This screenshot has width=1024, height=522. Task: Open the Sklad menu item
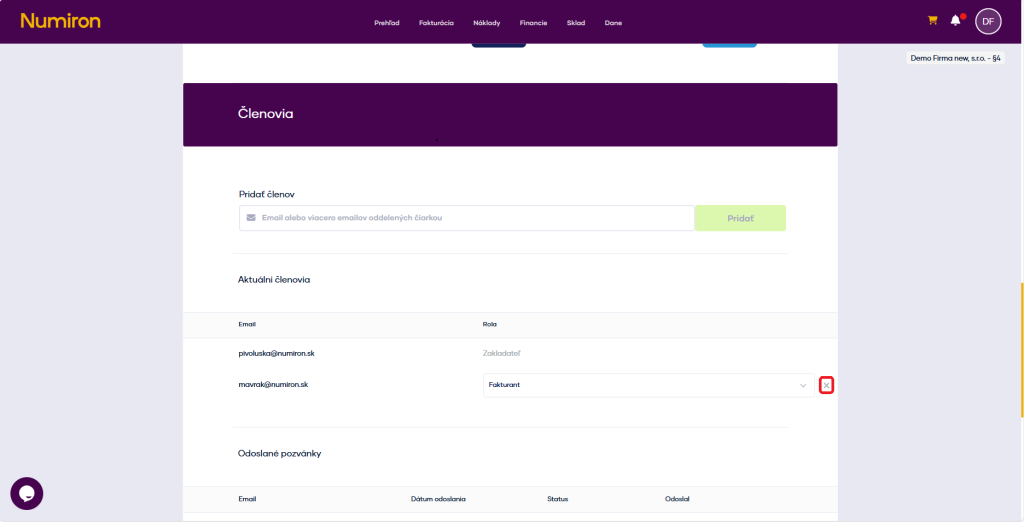coord(576,23)
